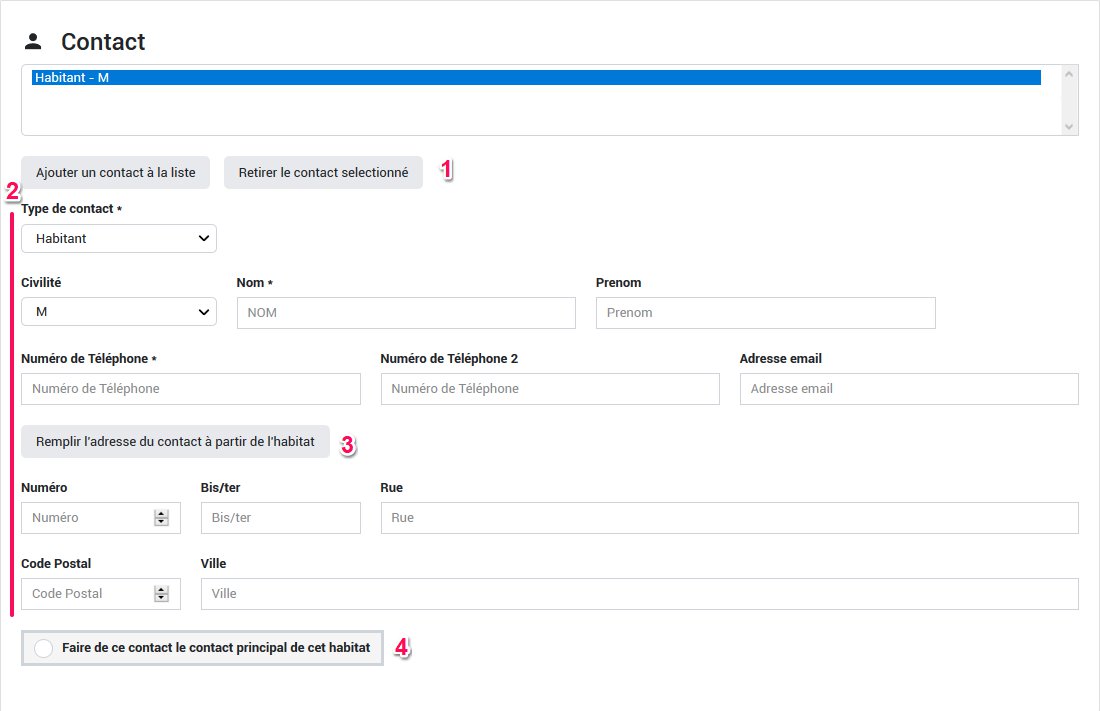
Task: Open the 'Type de contact' dropdown
Action: [119, 238]
